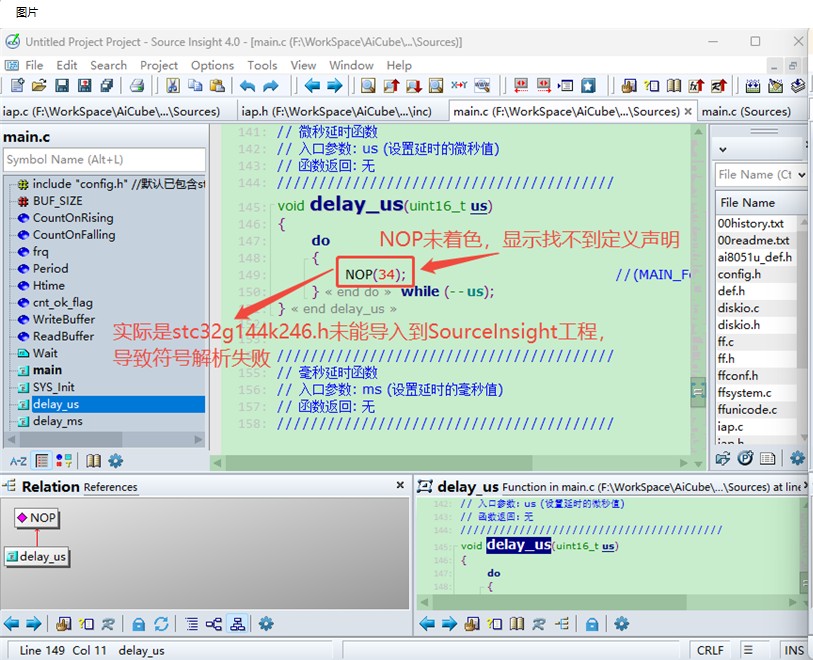Click the Open File folder icon

(39, 86)
